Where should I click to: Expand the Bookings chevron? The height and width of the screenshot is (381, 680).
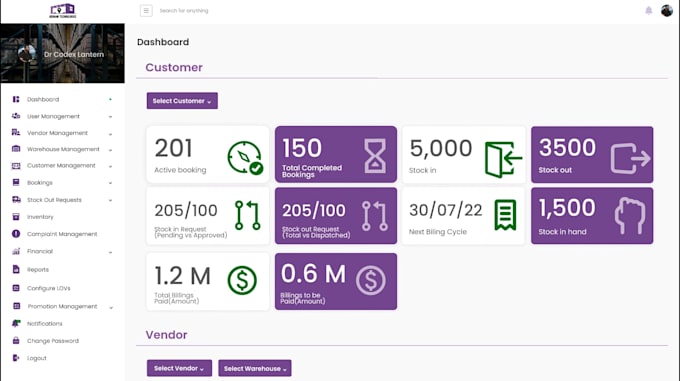click(x=110, y=183)
